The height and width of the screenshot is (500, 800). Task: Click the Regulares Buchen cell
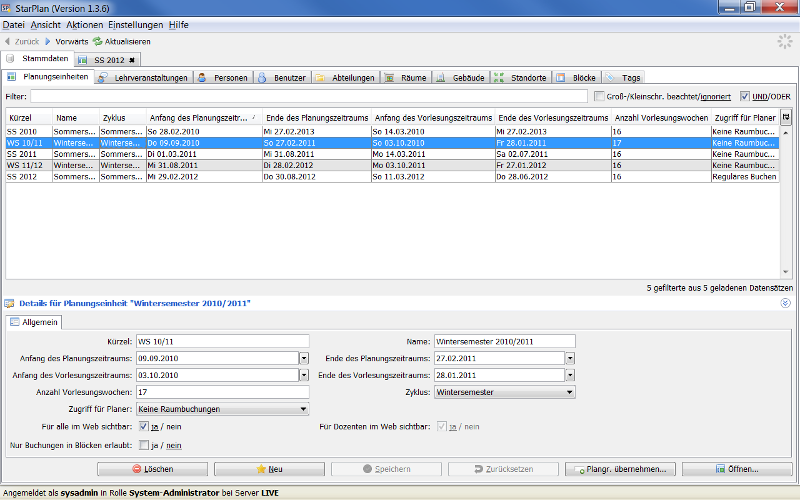(x=745, y=177)
